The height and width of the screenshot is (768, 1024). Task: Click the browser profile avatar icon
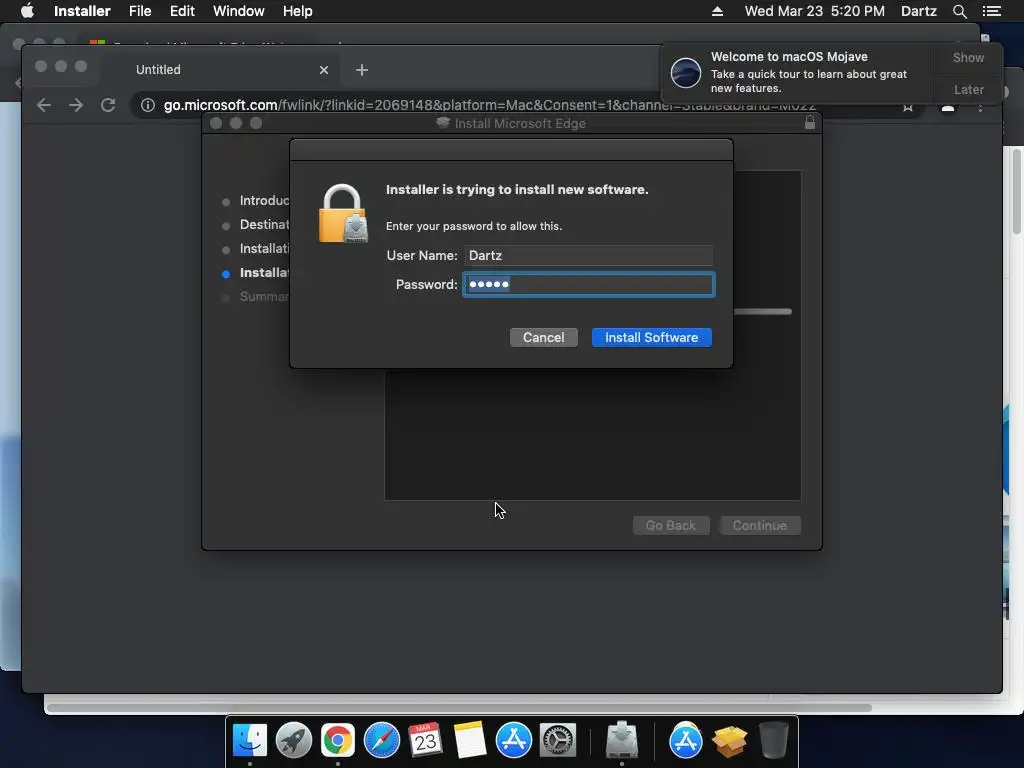tap(948, 106)
